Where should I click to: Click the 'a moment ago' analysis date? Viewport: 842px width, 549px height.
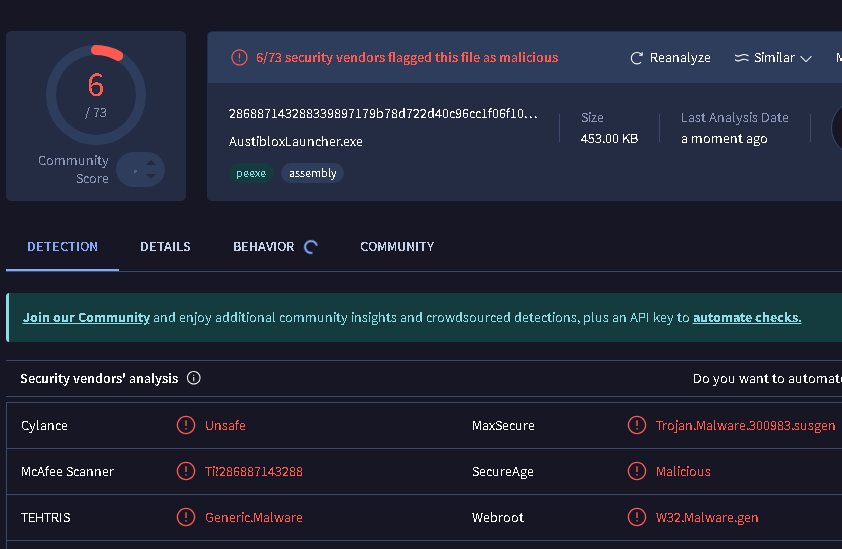click(x=724, y=139)
